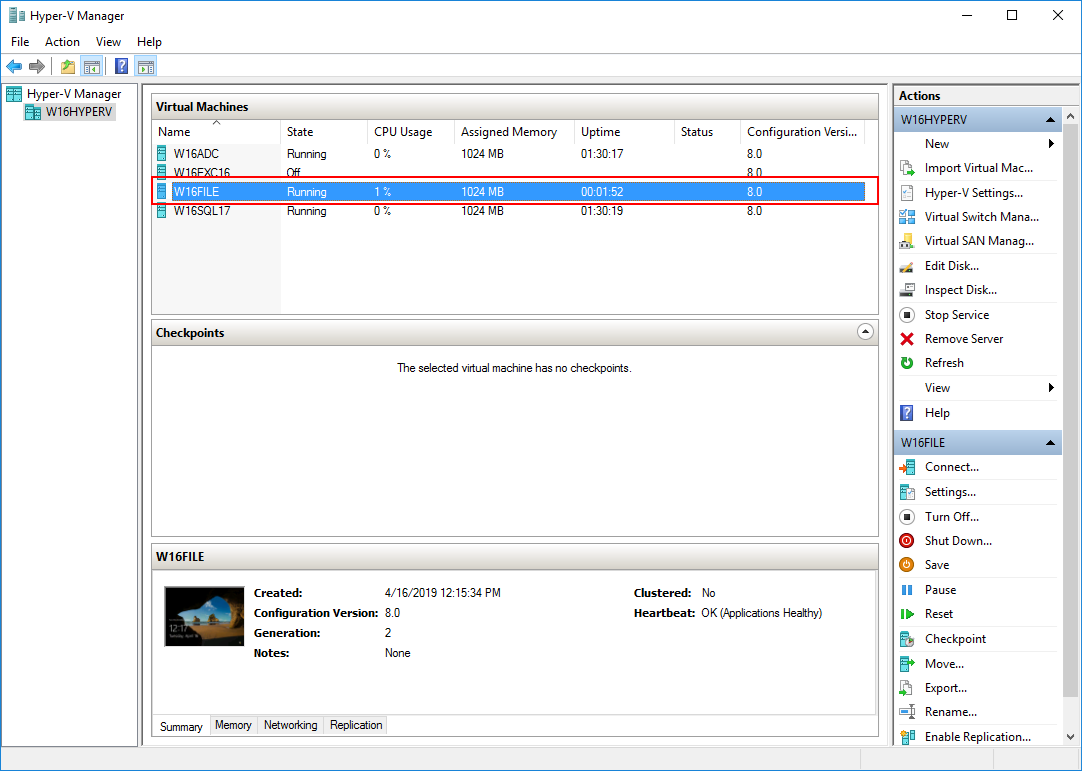Switch to the Memory tab
Image resolution: width=1082 pixels, height=771 pixels.
233,725
